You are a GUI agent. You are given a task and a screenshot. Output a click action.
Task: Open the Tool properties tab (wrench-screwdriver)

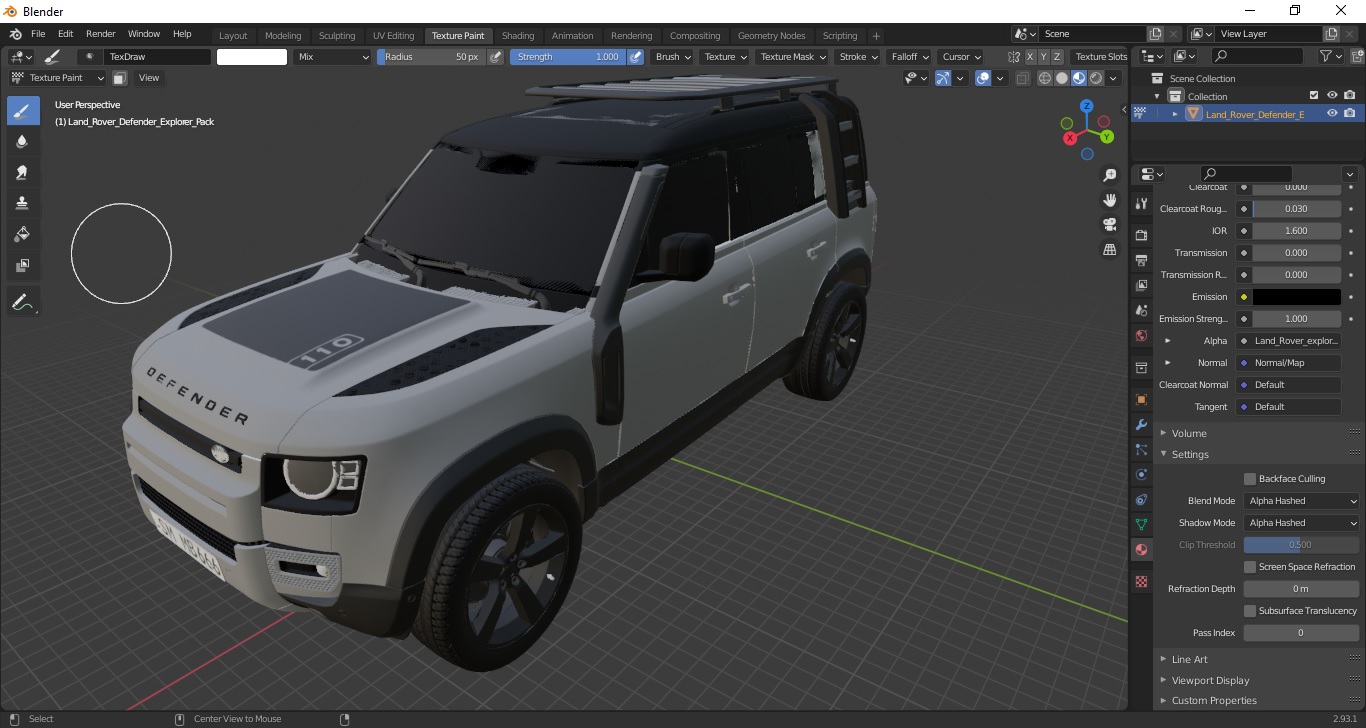pos(1141,203)
